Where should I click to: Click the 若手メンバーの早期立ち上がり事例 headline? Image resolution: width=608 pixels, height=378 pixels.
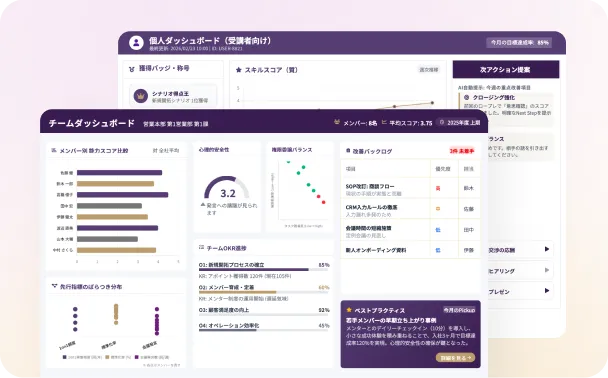(391, 320)
